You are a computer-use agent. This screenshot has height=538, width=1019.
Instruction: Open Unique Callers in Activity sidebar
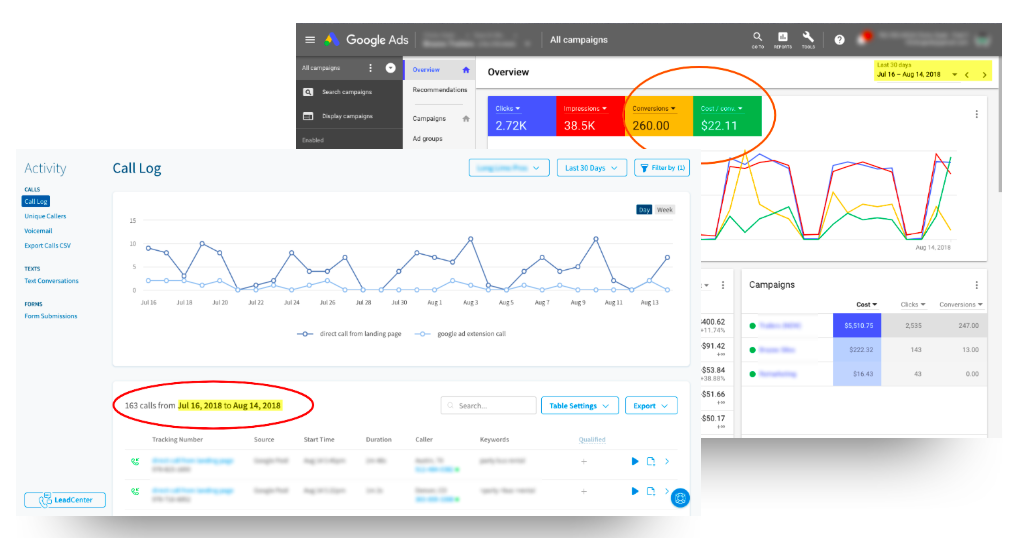pos(48,216)
